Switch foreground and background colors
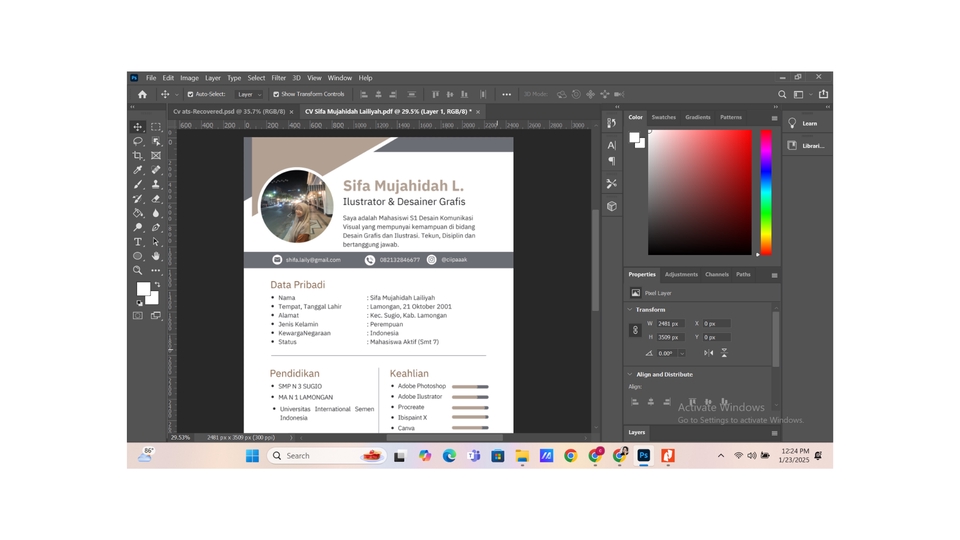Image resolution: width=960 pixels, height=540 pixels. coord(157,285)
